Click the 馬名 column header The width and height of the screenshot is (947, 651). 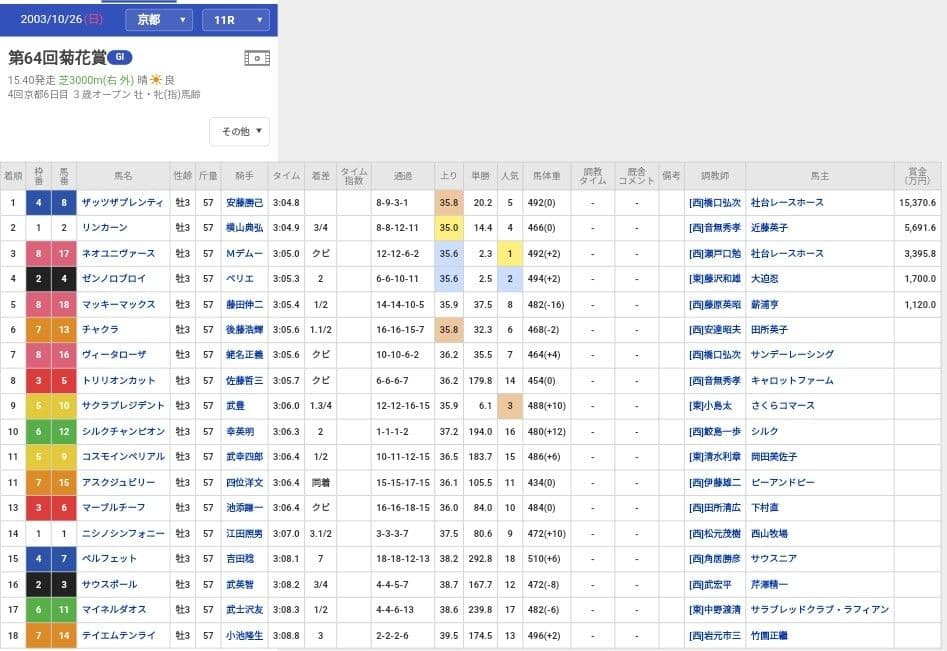122,176
